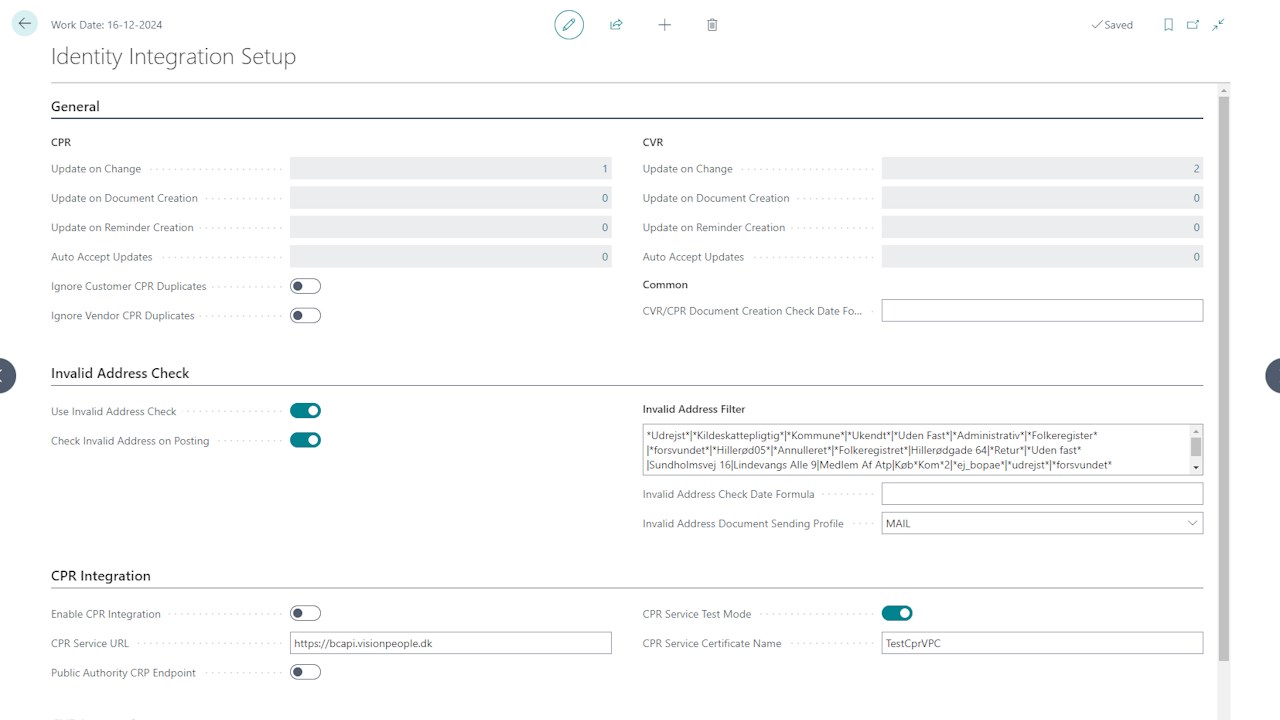Click the Use Invalid Address Check label
Viewport: 1280px width, 720px height.
(114, 411)
